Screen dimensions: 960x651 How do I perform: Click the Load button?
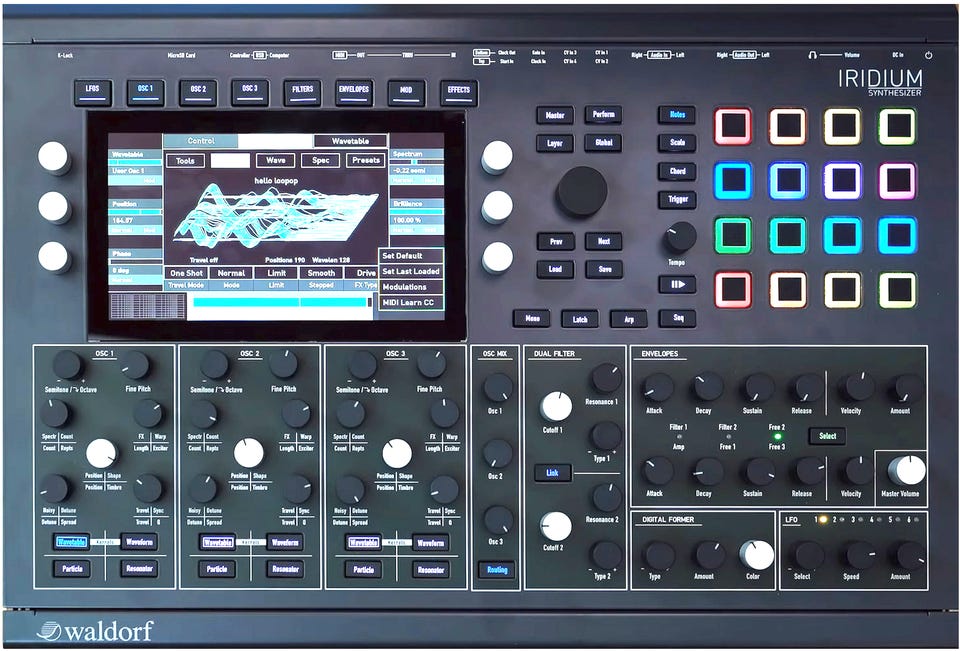point(555,269)
